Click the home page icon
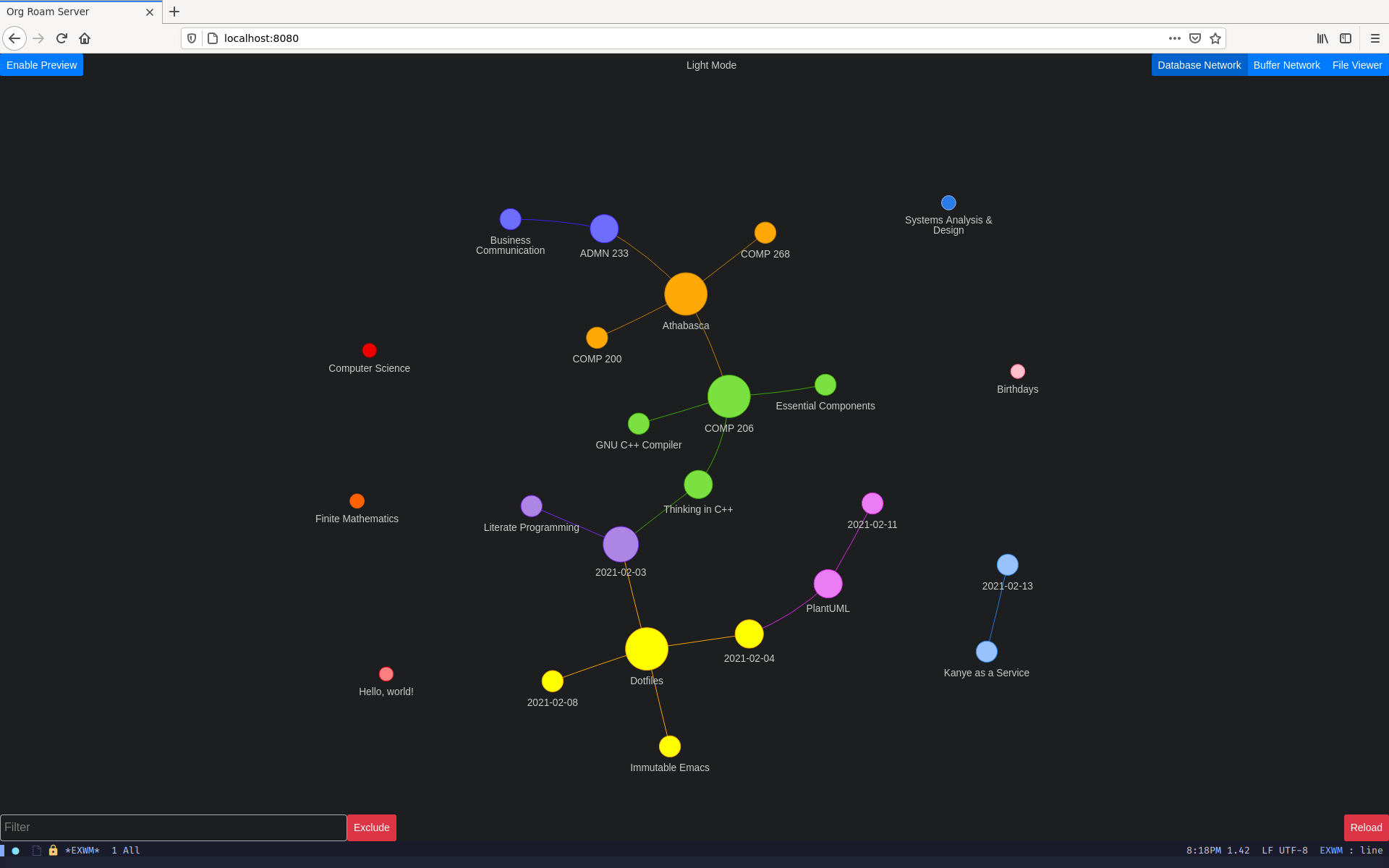 click(84, 38)
